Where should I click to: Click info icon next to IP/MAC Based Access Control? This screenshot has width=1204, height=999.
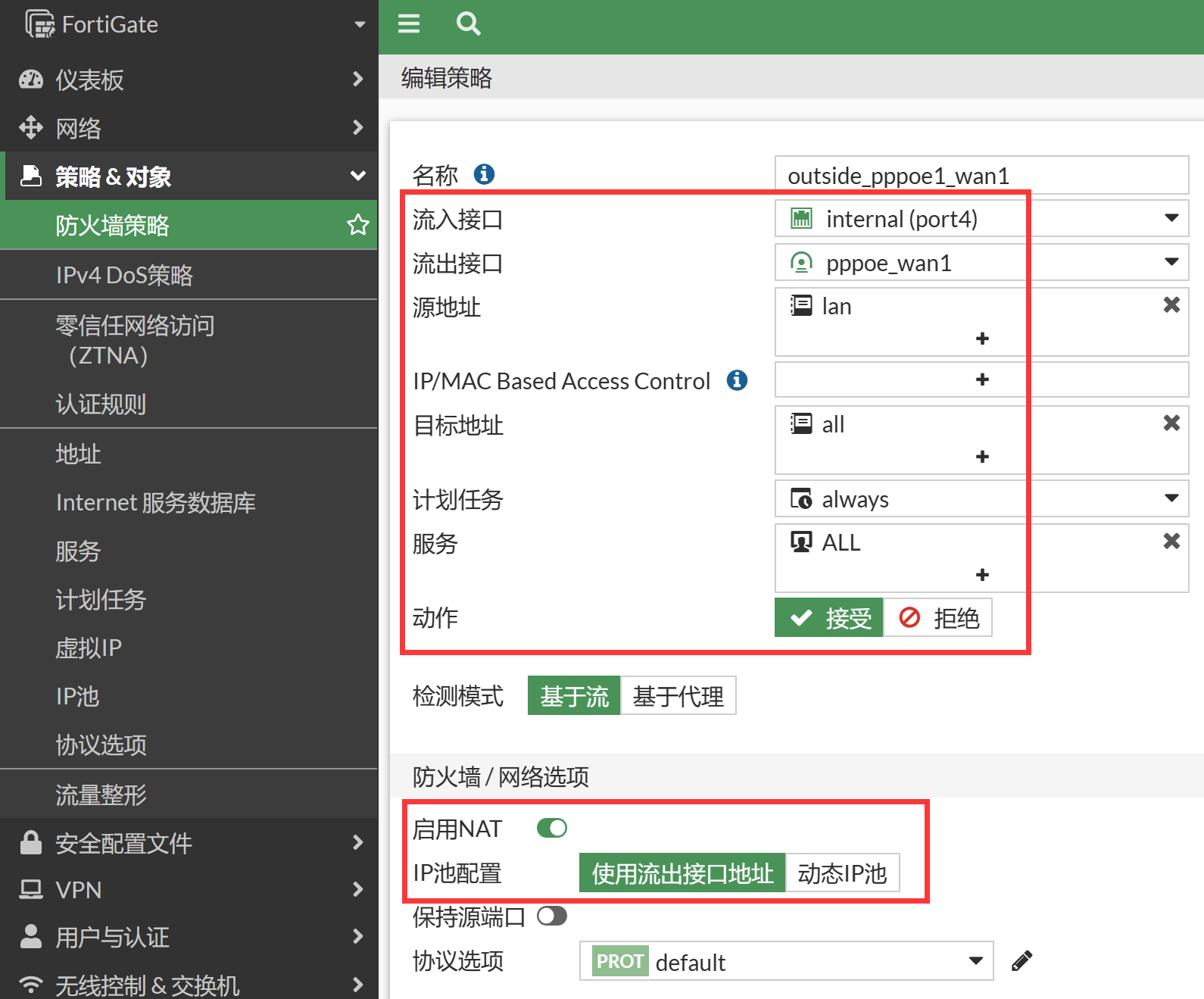[x=737, y=380]
